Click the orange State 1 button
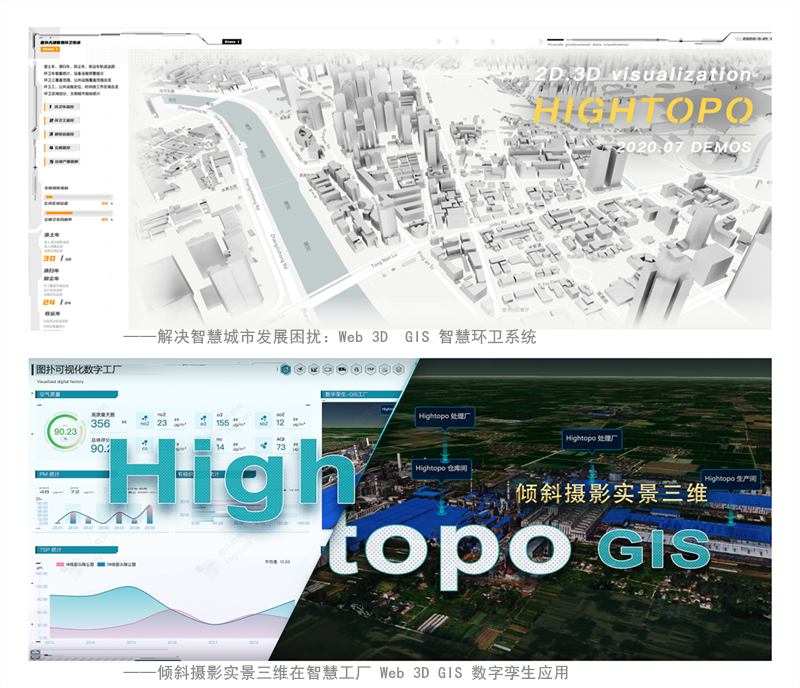Image resolution: width=800 pixels, height=688 pixels. [x=50, y=50]
